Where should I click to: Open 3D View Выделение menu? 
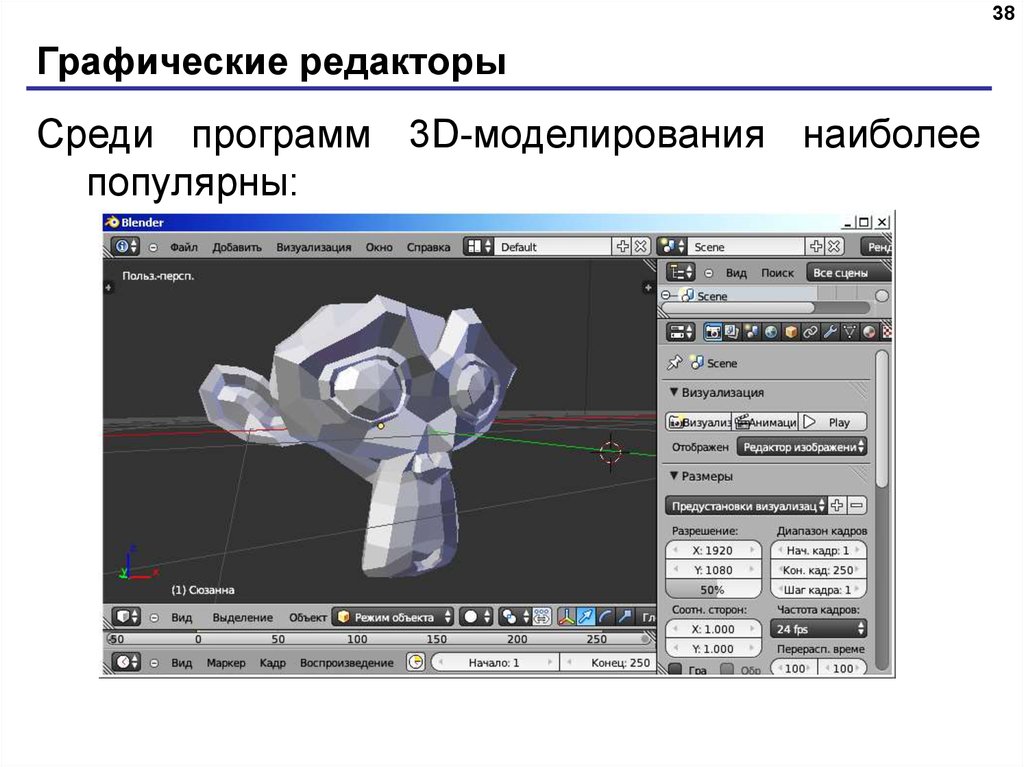pos(242,617)
